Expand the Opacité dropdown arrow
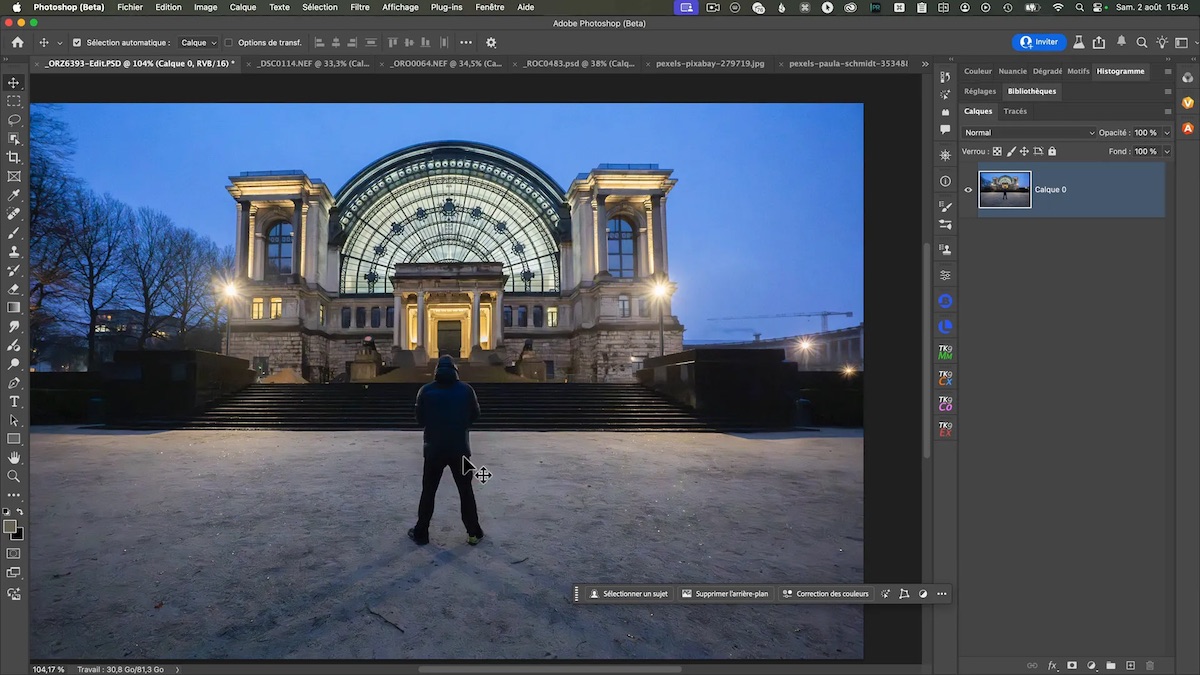This screenshot has width=1200, height=675. 1166,132
